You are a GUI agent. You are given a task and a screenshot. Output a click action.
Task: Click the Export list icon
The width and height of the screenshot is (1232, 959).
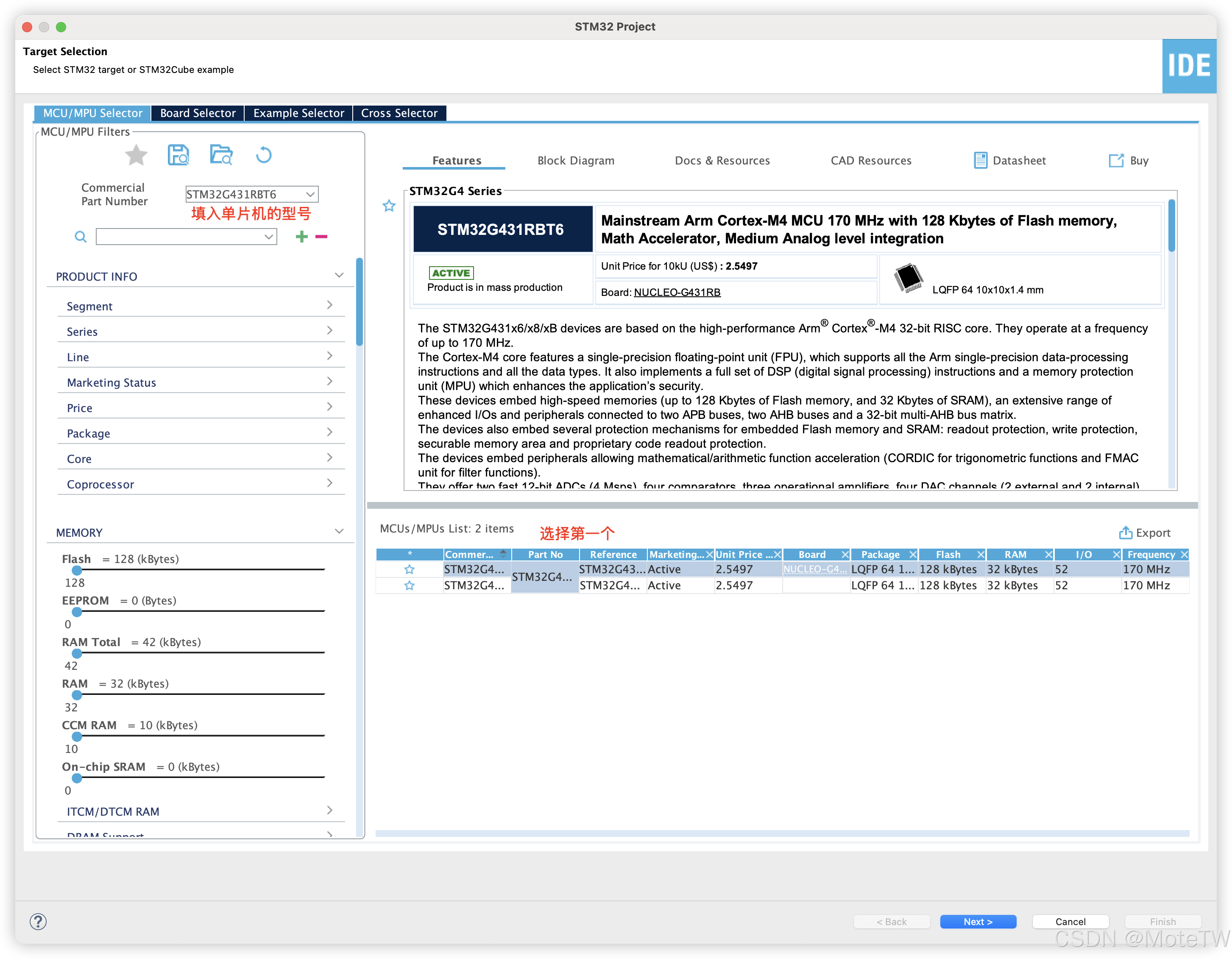(1126, 532)
